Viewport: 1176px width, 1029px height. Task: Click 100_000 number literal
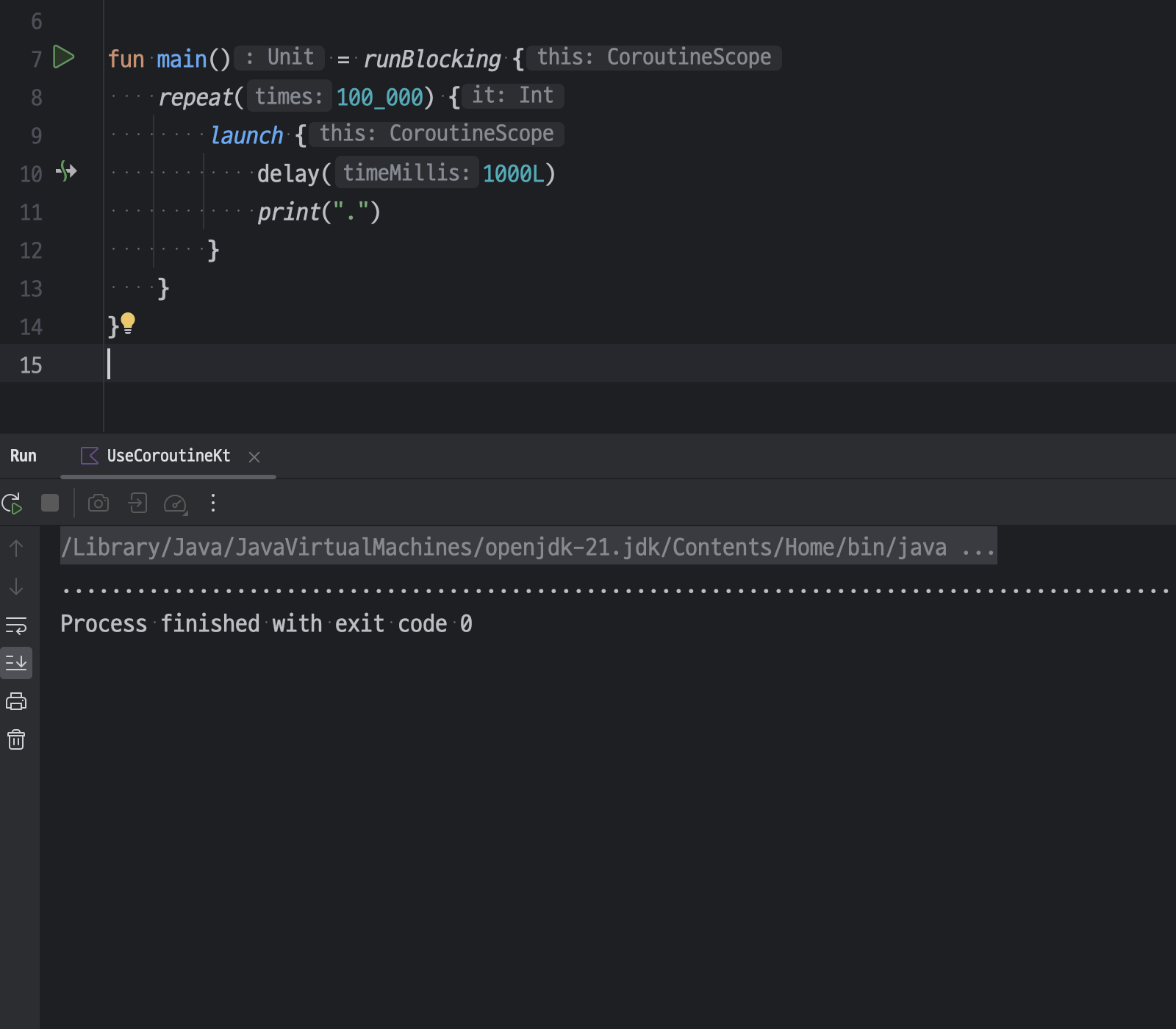tap(379, 97)
